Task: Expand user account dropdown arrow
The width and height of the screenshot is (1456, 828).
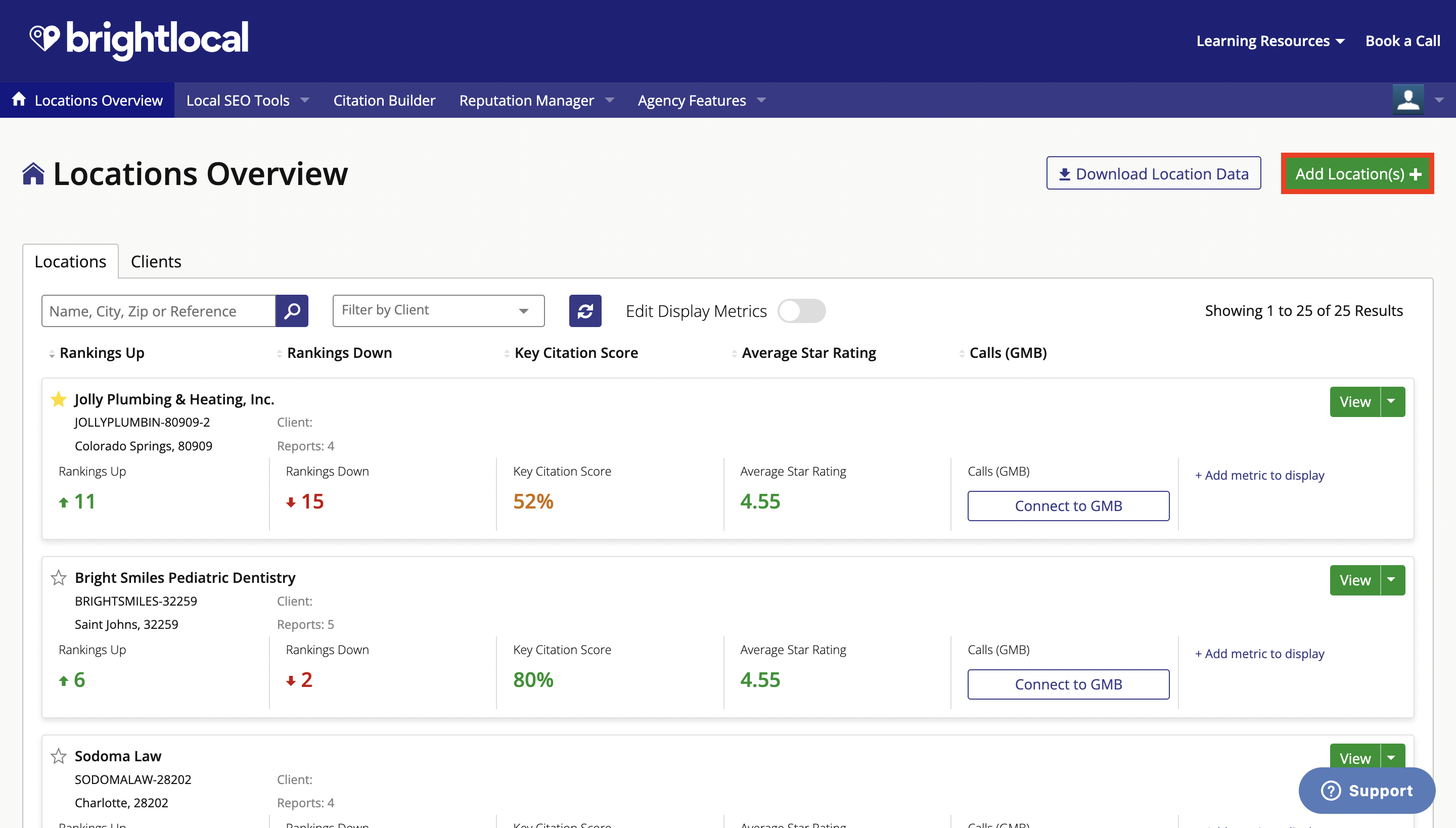Action: coord(1439,100)
